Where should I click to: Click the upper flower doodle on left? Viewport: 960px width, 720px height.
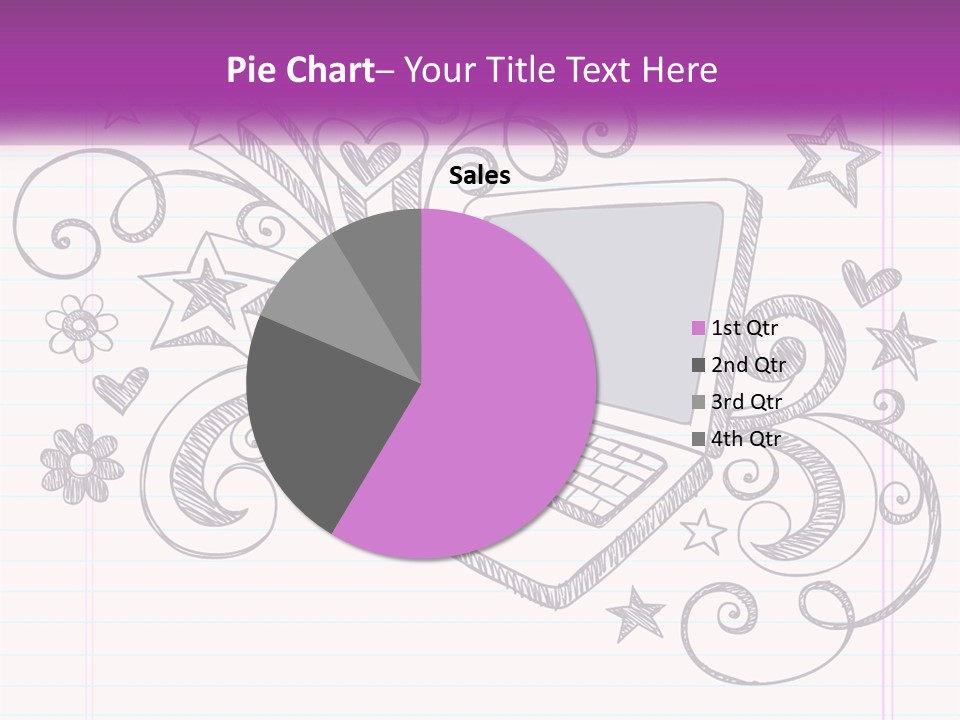pyautogui.click(x=81, y=327)
